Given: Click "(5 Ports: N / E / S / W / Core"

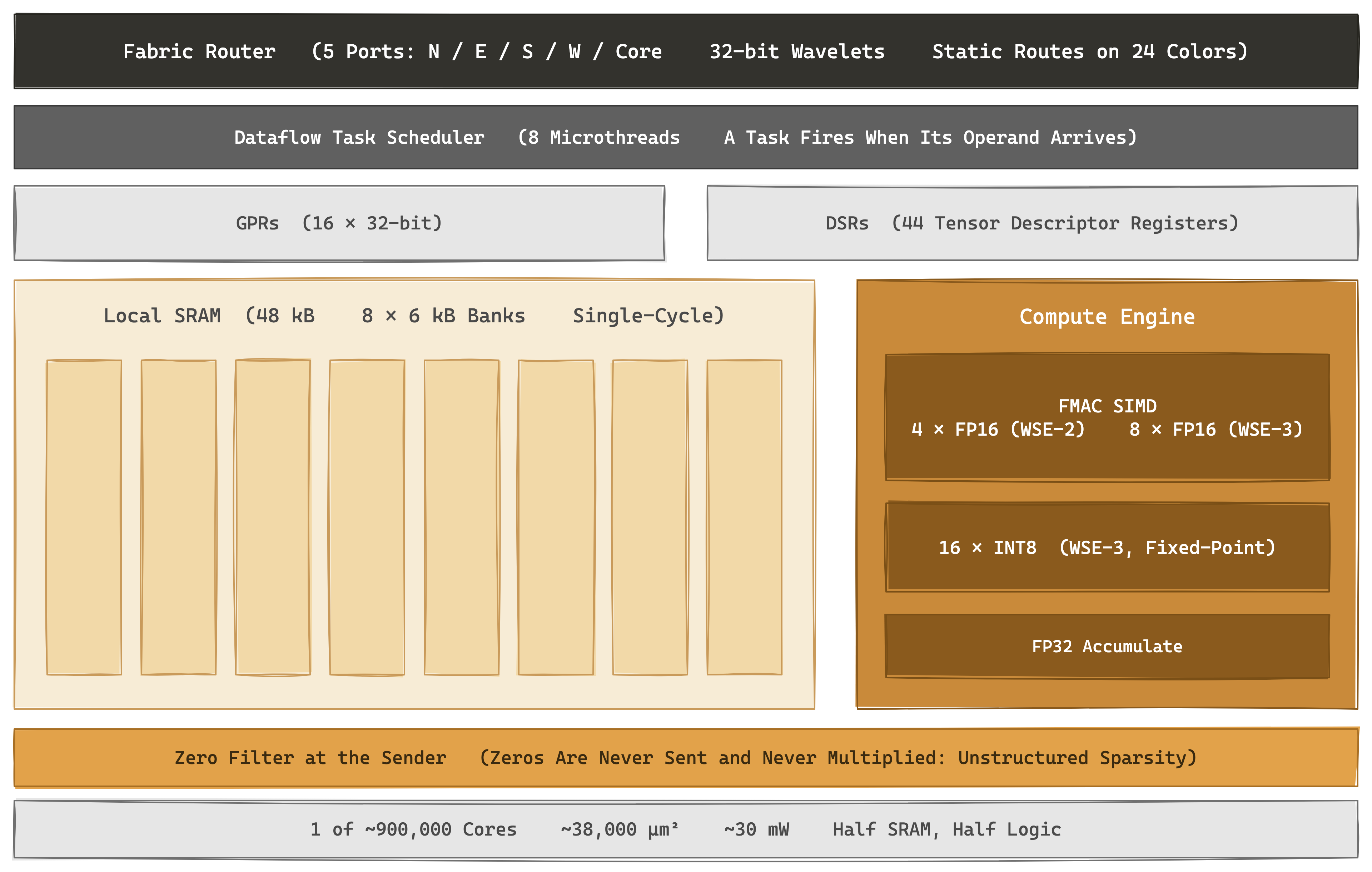Looking at the screenshot, I should [x=487, y=52].
